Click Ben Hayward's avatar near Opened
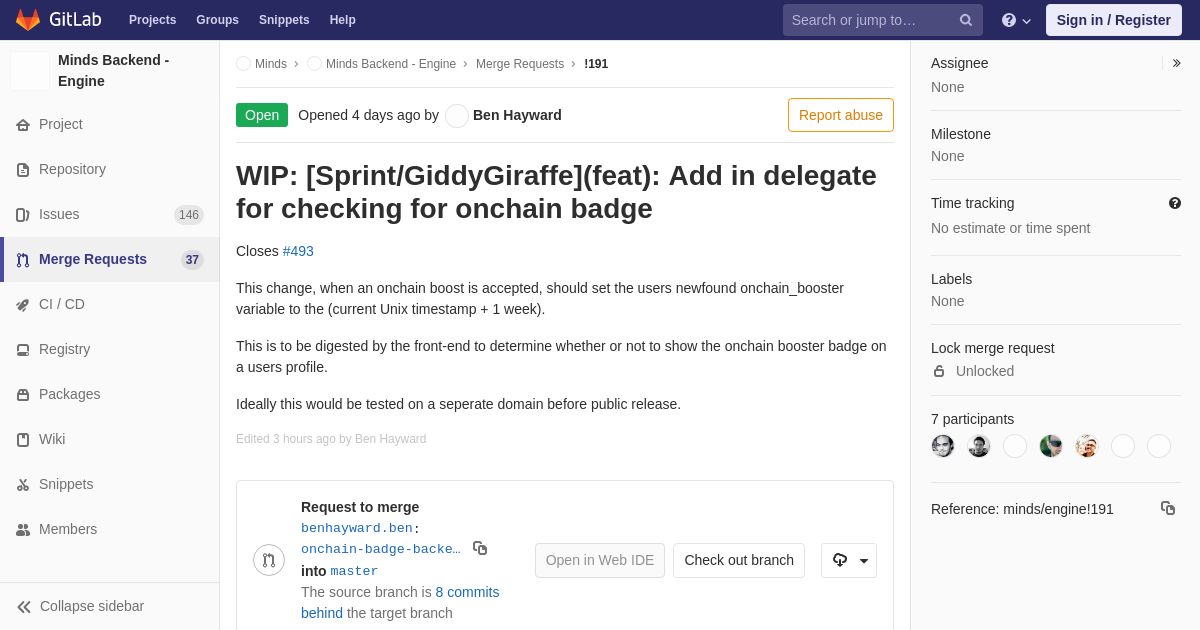 (457, 116)
